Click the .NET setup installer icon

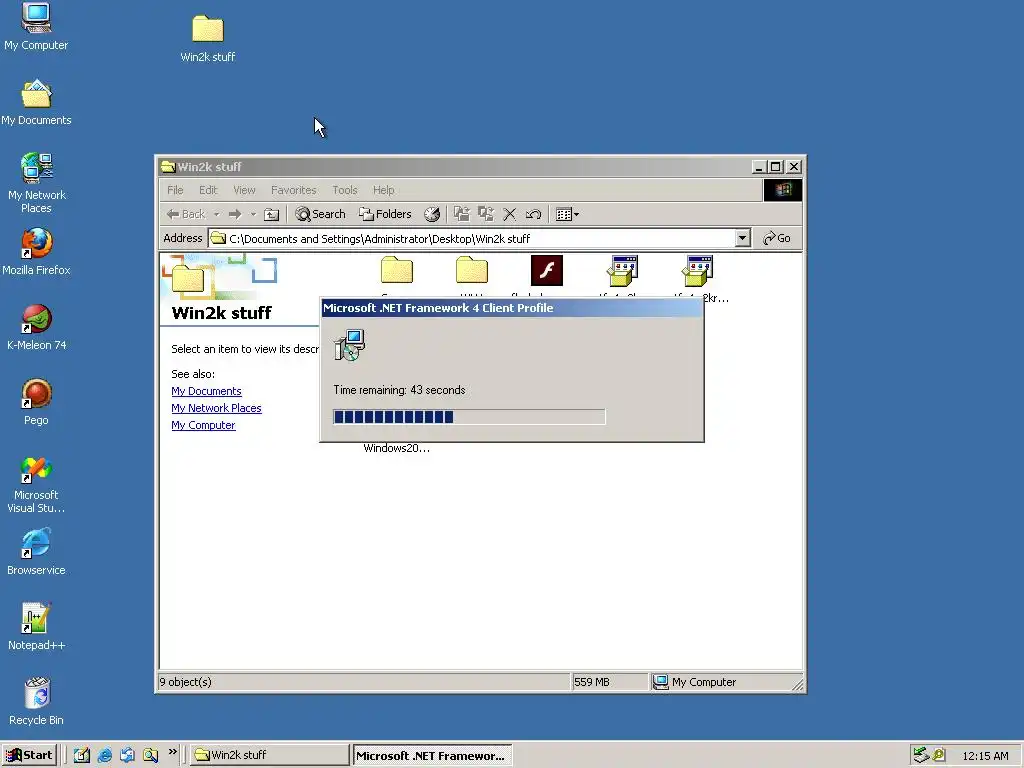tap(349, 345)
